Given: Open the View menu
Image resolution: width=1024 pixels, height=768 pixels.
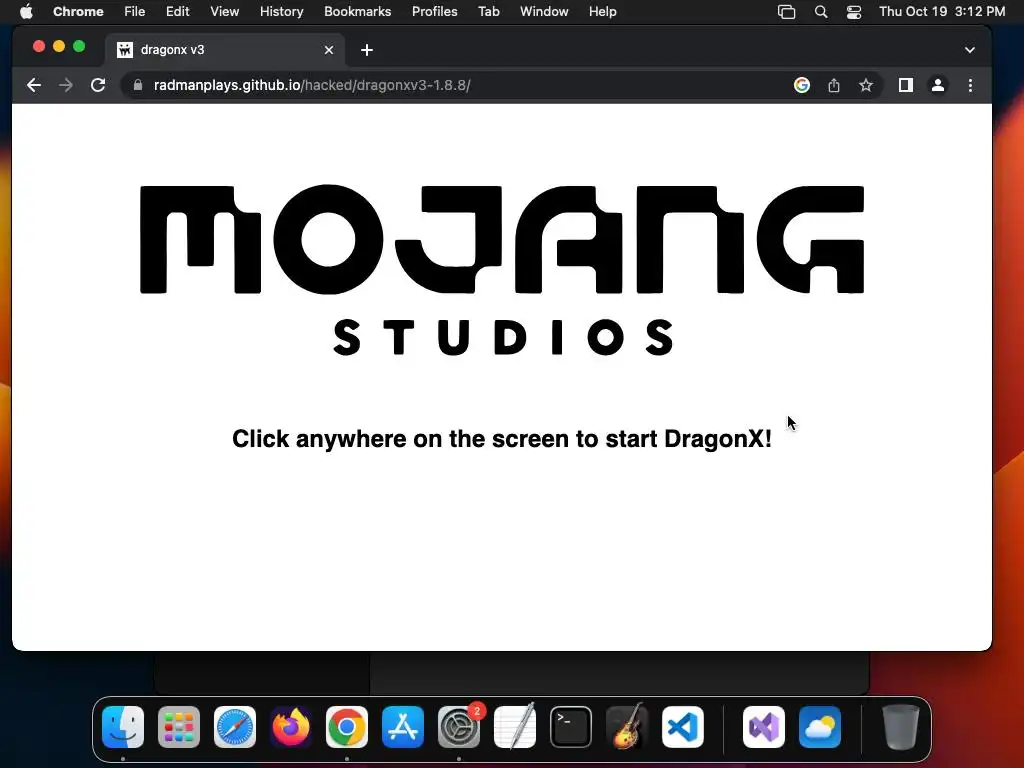Looking at the screenshot, I should coord(224,12).
